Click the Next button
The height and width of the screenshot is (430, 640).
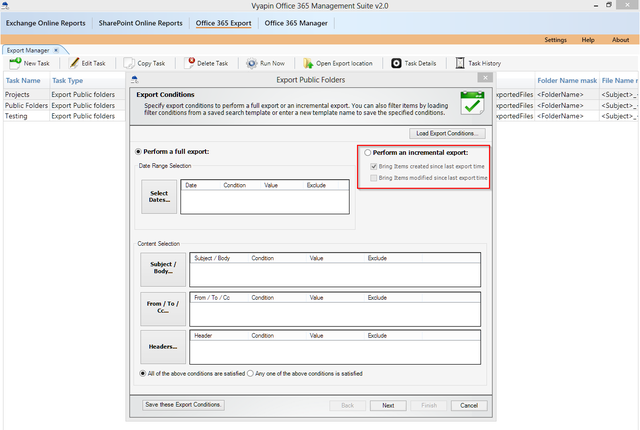click(x=388, y=406)
